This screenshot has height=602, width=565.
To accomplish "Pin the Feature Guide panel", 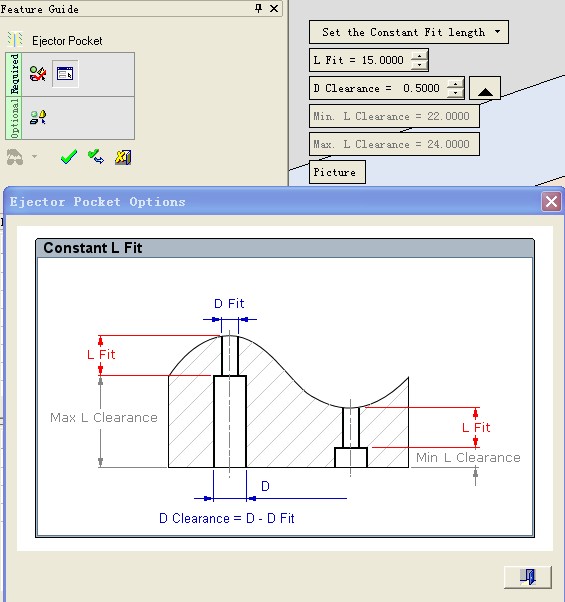I will tap(259, 8).
